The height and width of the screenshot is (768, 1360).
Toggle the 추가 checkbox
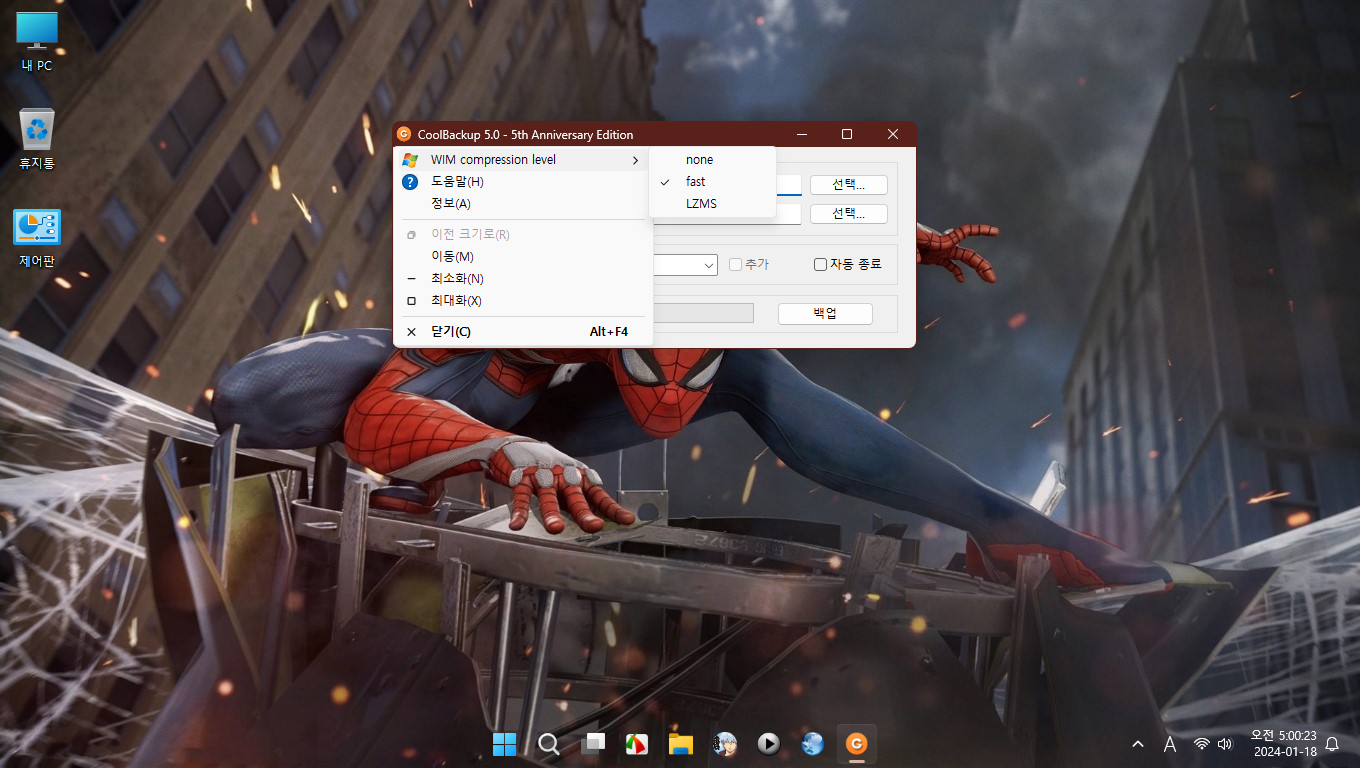(x=749, y=265)
